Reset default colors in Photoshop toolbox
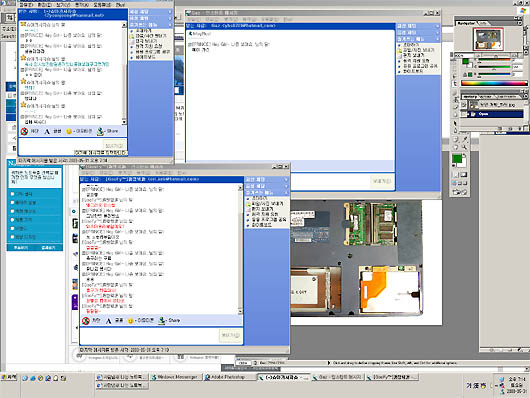 click(455, 166)
